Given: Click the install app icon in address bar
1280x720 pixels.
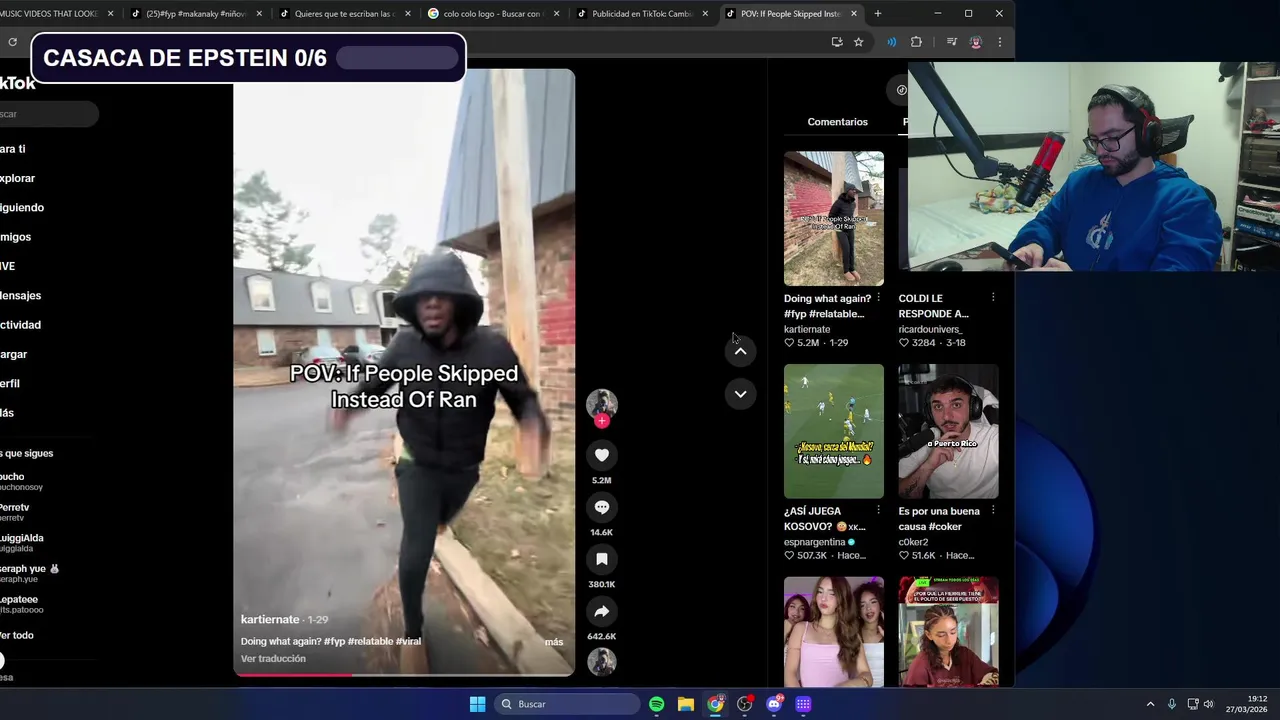Looking at the screenshot, I should (837, 42).
